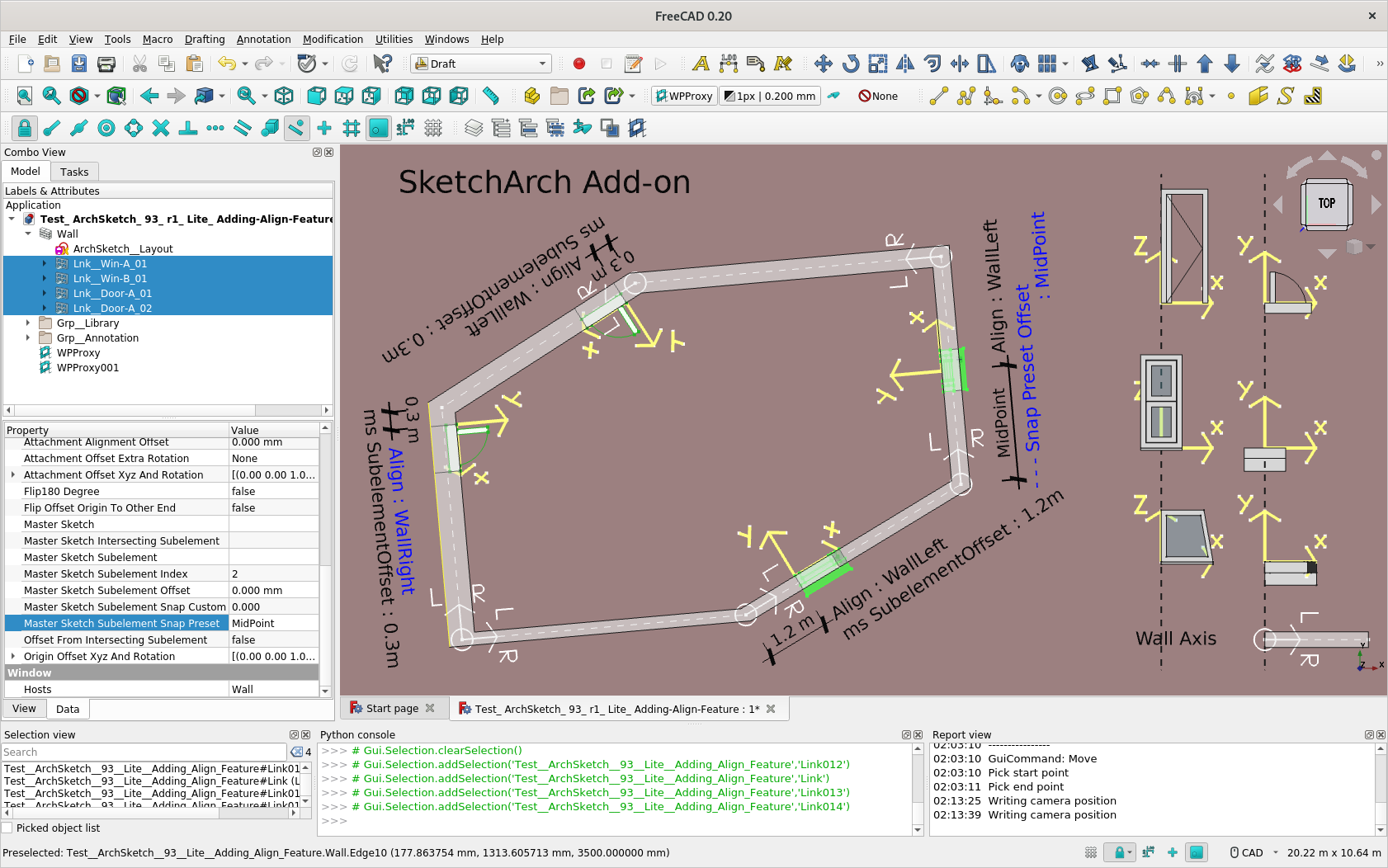1388x868 pixels.
Task: Select the Draft Ellipse tool
Action: pyautogui.click(x=1085, y=96)
